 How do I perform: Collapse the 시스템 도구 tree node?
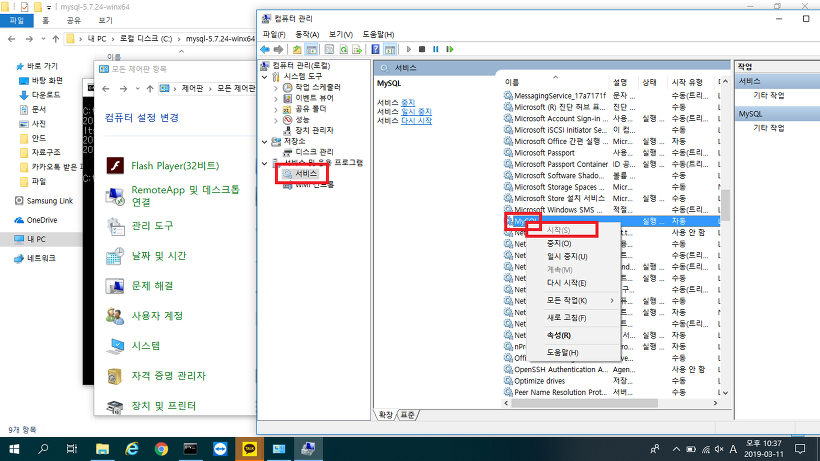265,77
